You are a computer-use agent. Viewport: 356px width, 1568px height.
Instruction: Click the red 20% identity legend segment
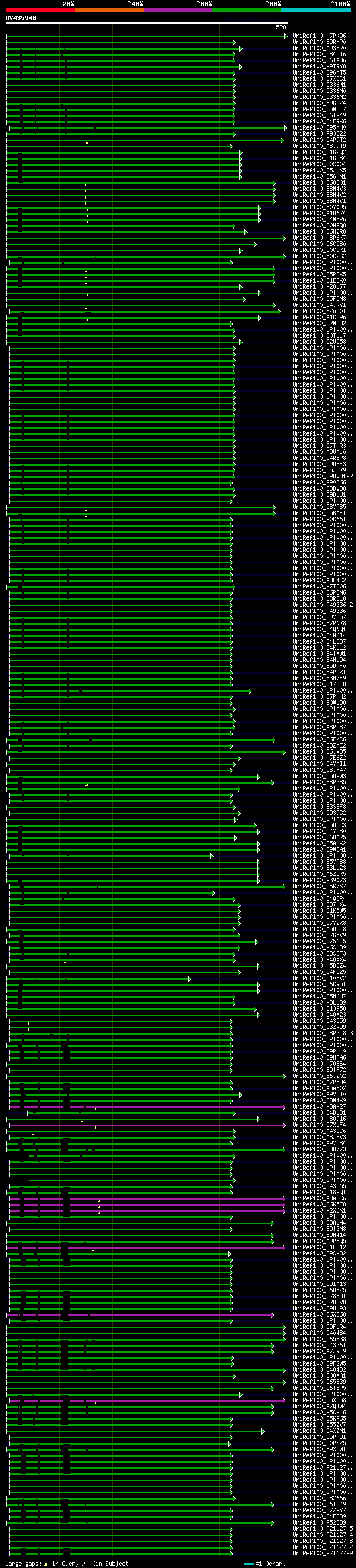click(40, 10)
